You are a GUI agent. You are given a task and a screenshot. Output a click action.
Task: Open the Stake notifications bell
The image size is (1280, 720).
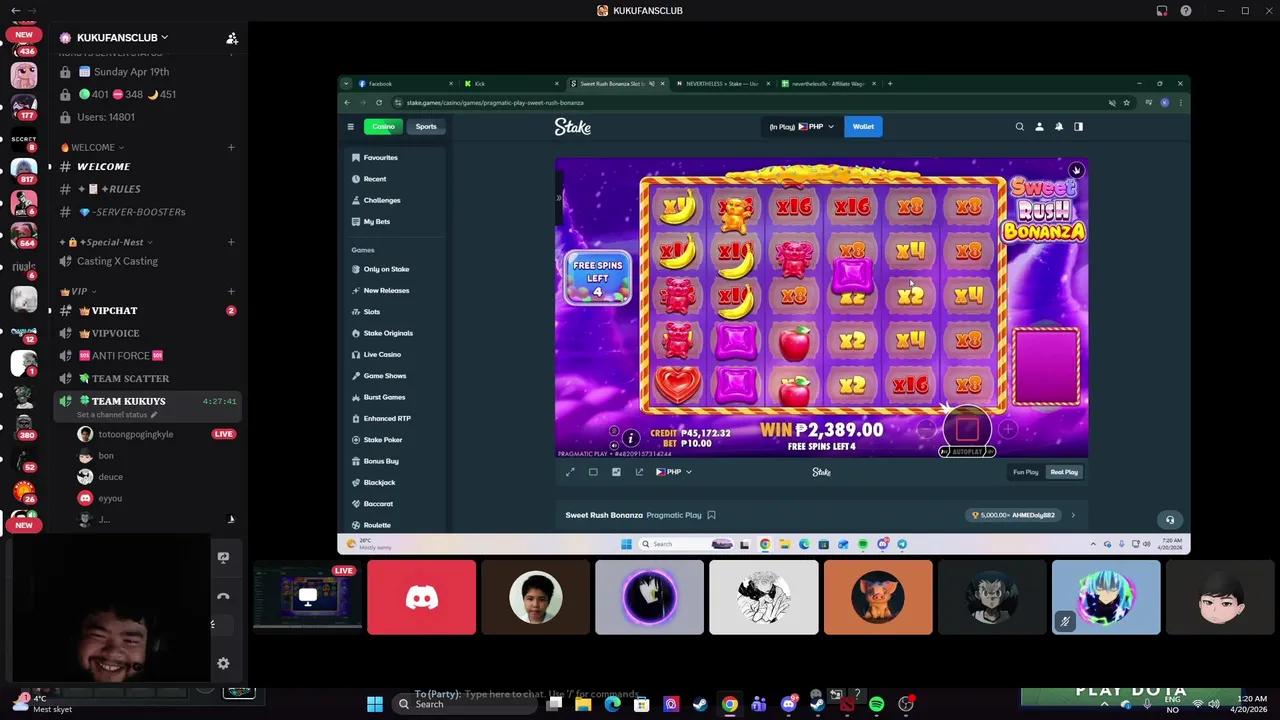click(1058, 126)
